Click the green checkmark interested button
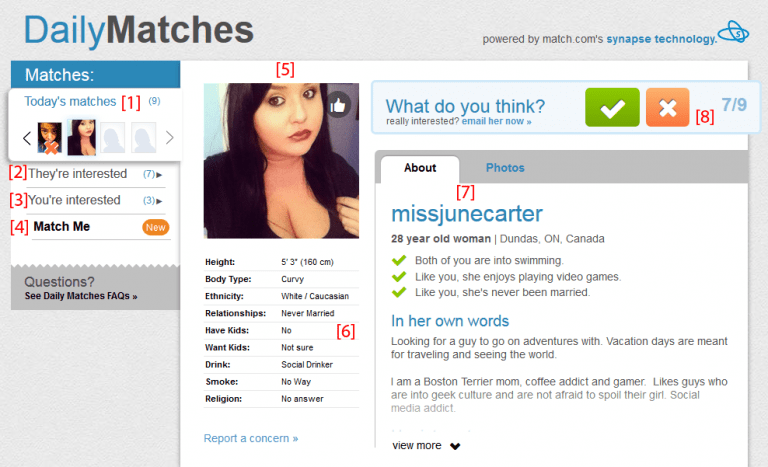 tap(612, 107)
